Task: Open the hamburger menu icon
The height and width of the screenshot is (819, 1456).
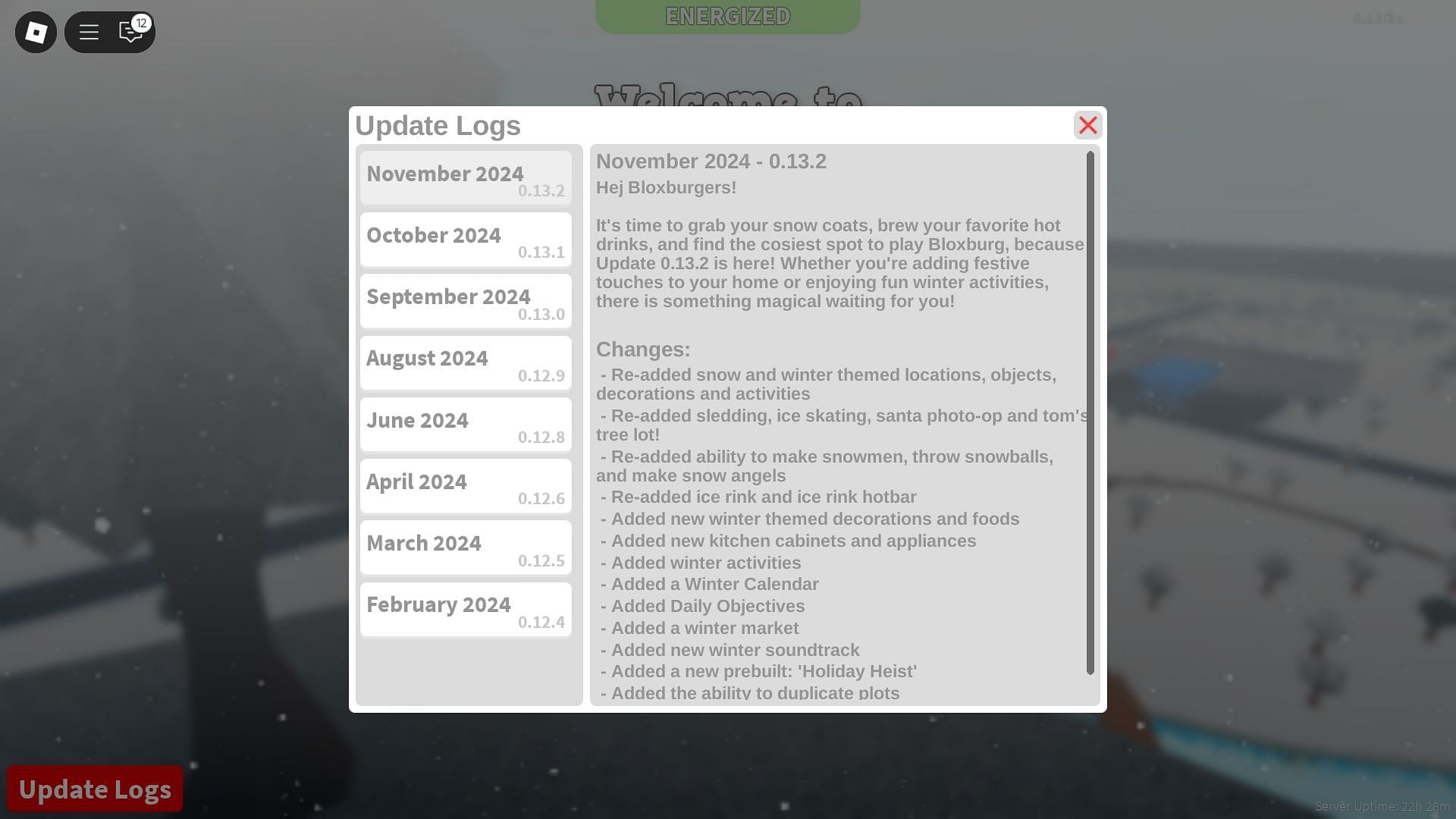Action: (89, 32)
